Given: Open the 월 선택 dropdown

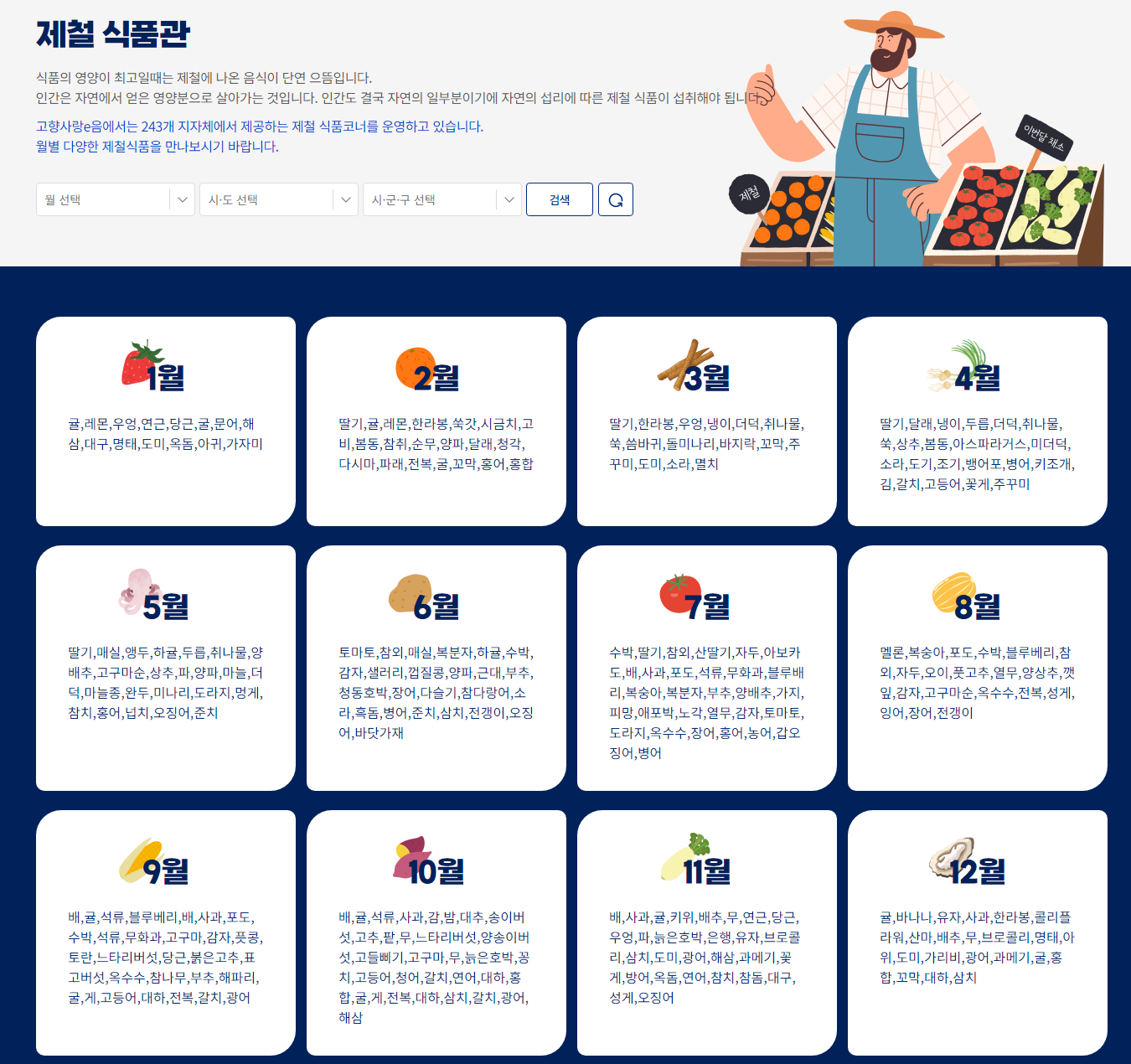Looking at the screenshot, I should click(115, 199).
